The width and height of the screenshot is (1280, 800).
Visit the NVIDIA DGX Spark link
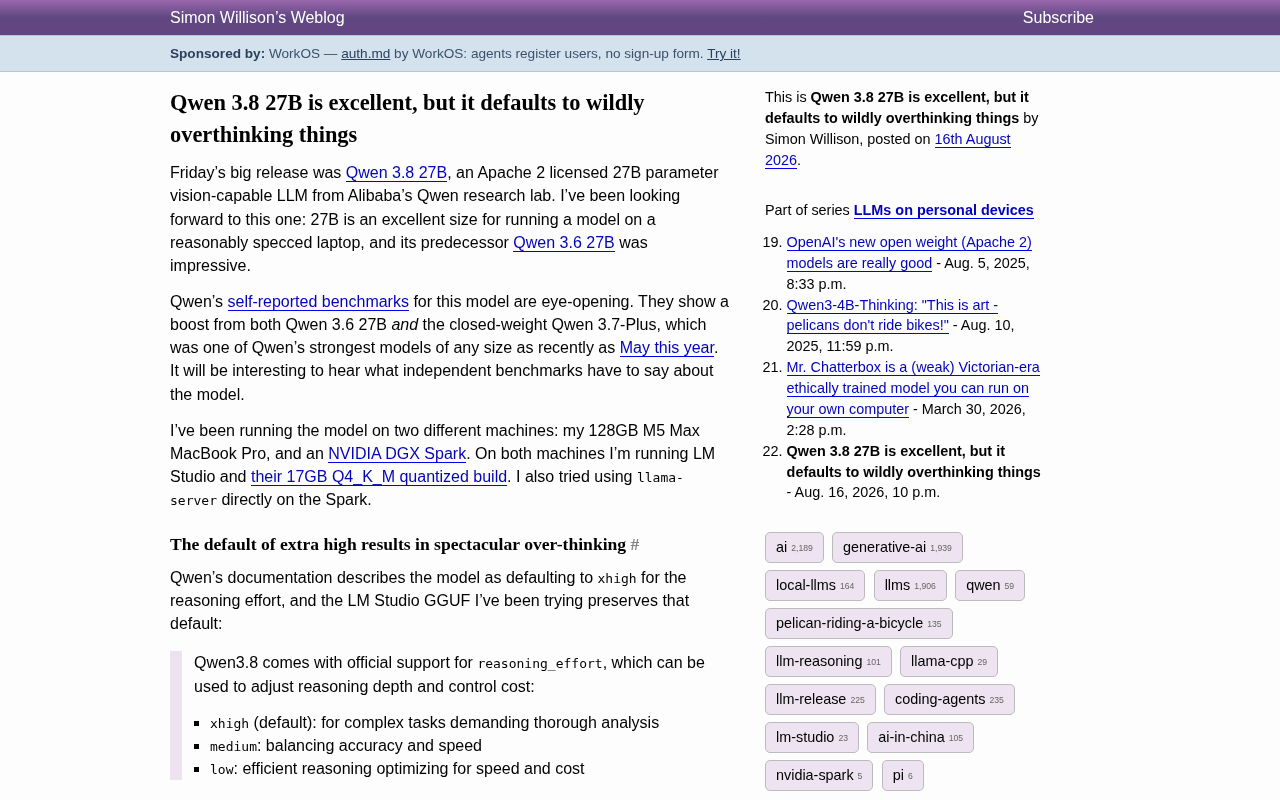click(397, 454)
